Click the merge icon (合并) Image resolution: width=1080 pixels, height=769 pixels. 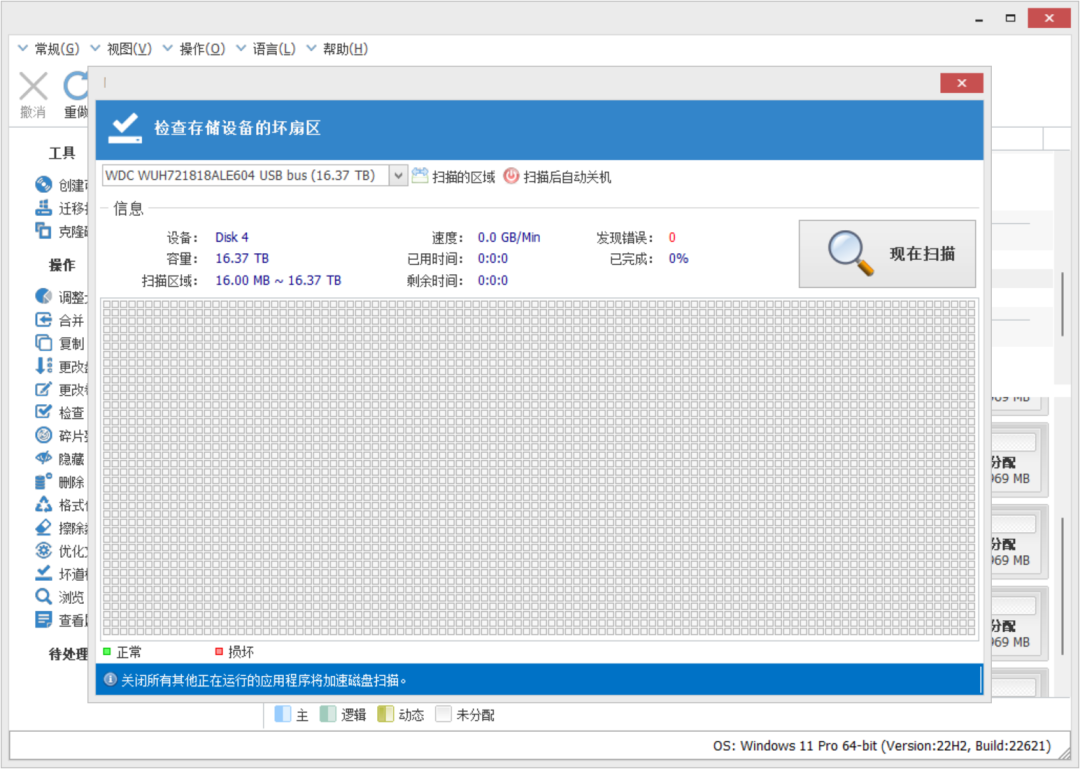pyautogui.click(x=43, y=320)
